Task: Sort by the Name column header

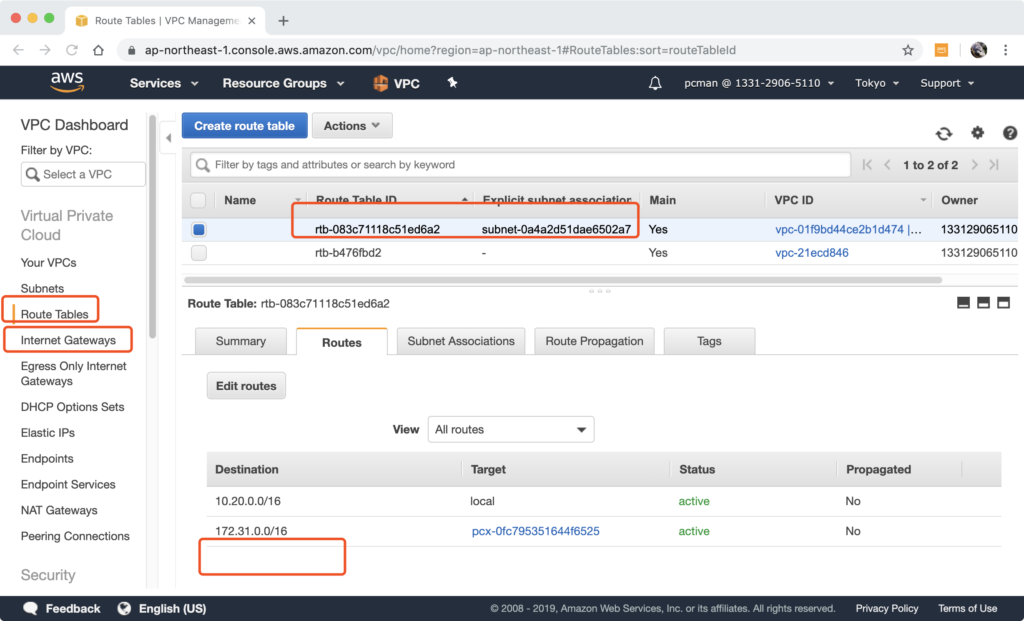Action: point(240,200)
